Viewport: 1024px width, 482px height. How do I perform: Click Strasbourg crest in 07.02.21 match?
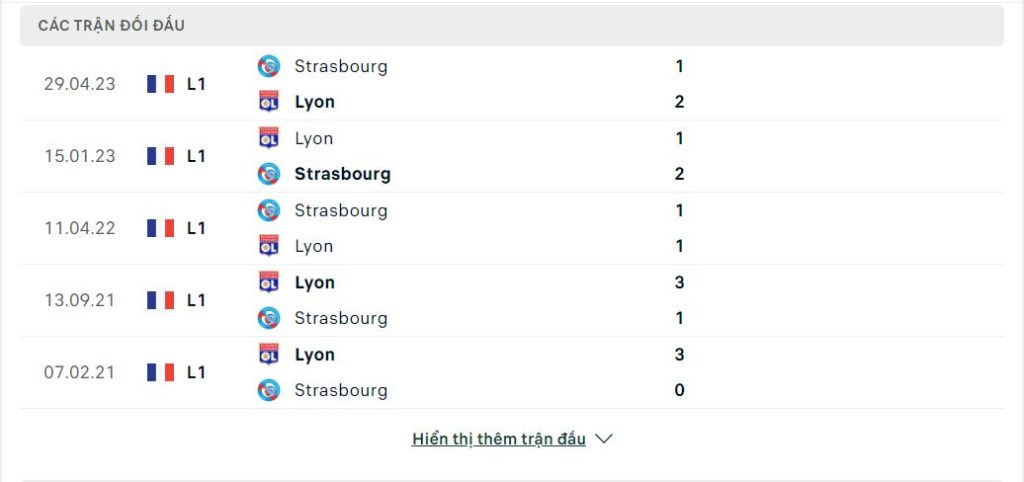point(268,390)
